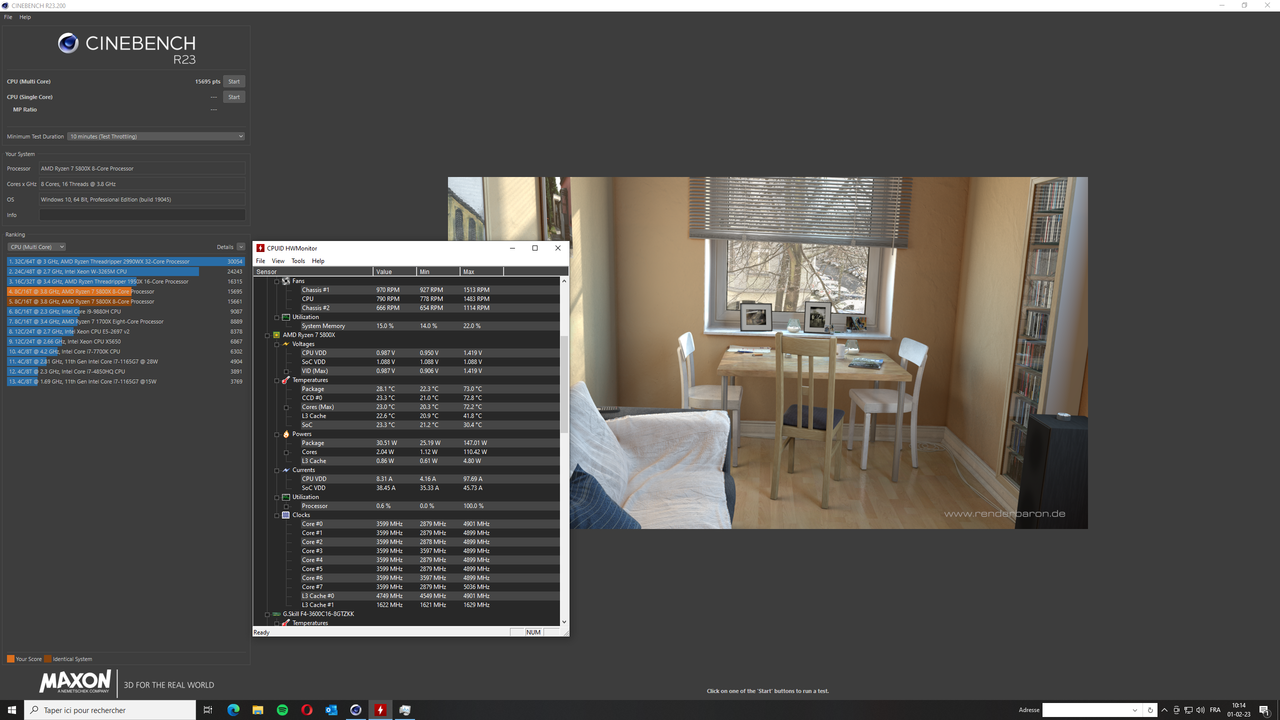Collapse the Powers group

tap(277, 434)
